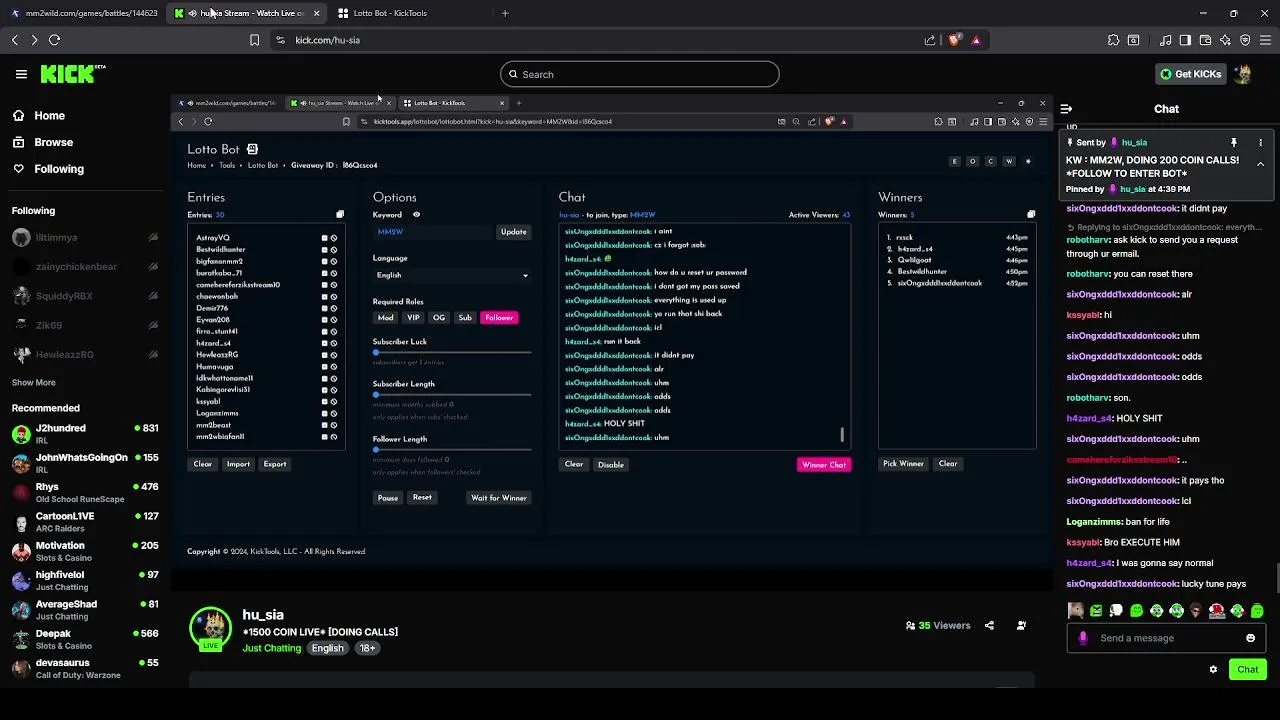Toggle the OG role in the streamed Lotto Bot
The width and height of the screenshot is (1280, 720).
(439, 318)
